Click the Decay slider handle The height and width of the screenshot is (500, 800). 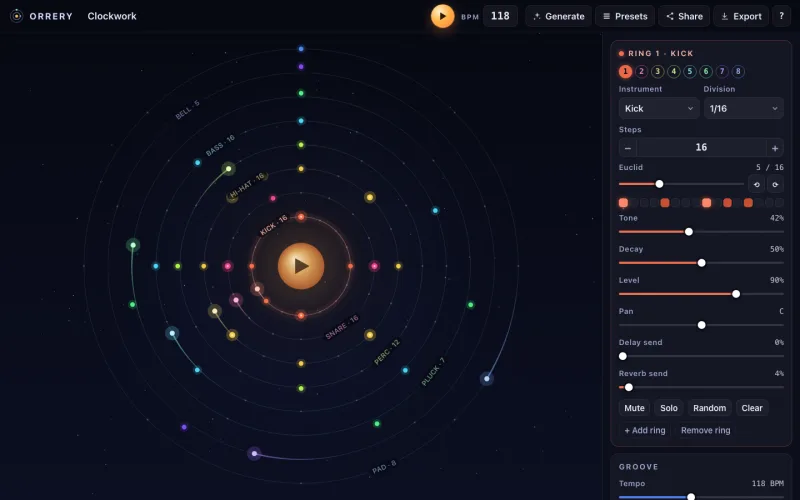[702, 263]
